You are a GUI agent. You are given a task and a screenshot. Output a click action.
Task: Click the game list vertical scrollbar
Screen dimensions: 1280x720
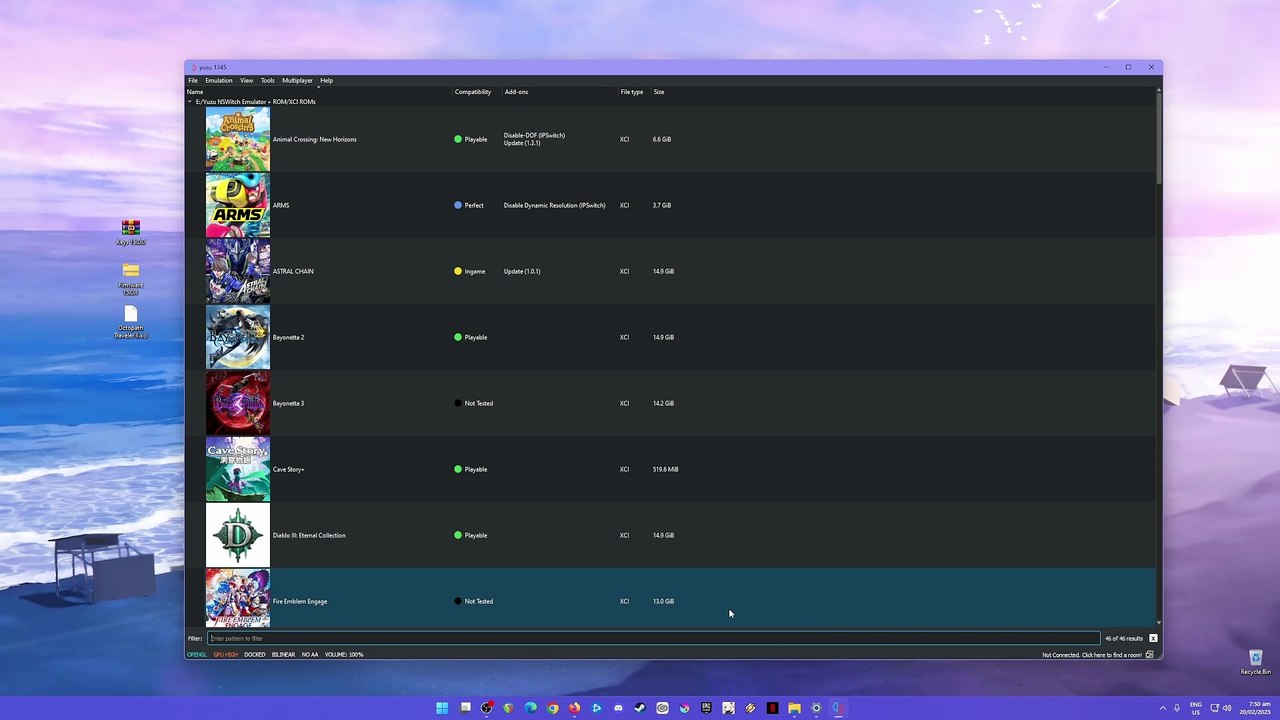click(x=1158, y=139)
